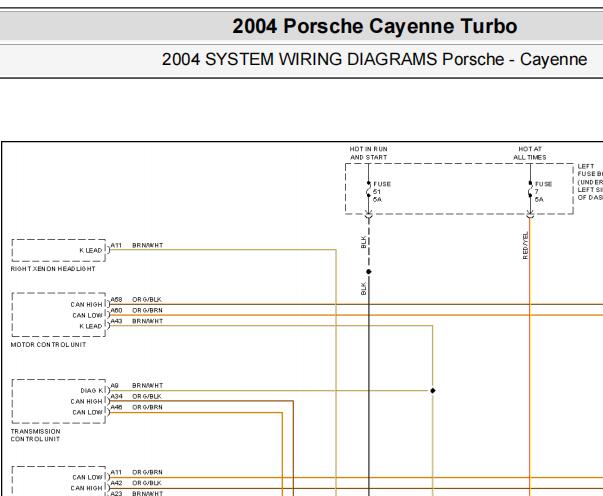This screenshot has width=603, height=496.
Task: Click the "TRANSMISSION CONTROL UNIT" component label
Action: (35, 435)
